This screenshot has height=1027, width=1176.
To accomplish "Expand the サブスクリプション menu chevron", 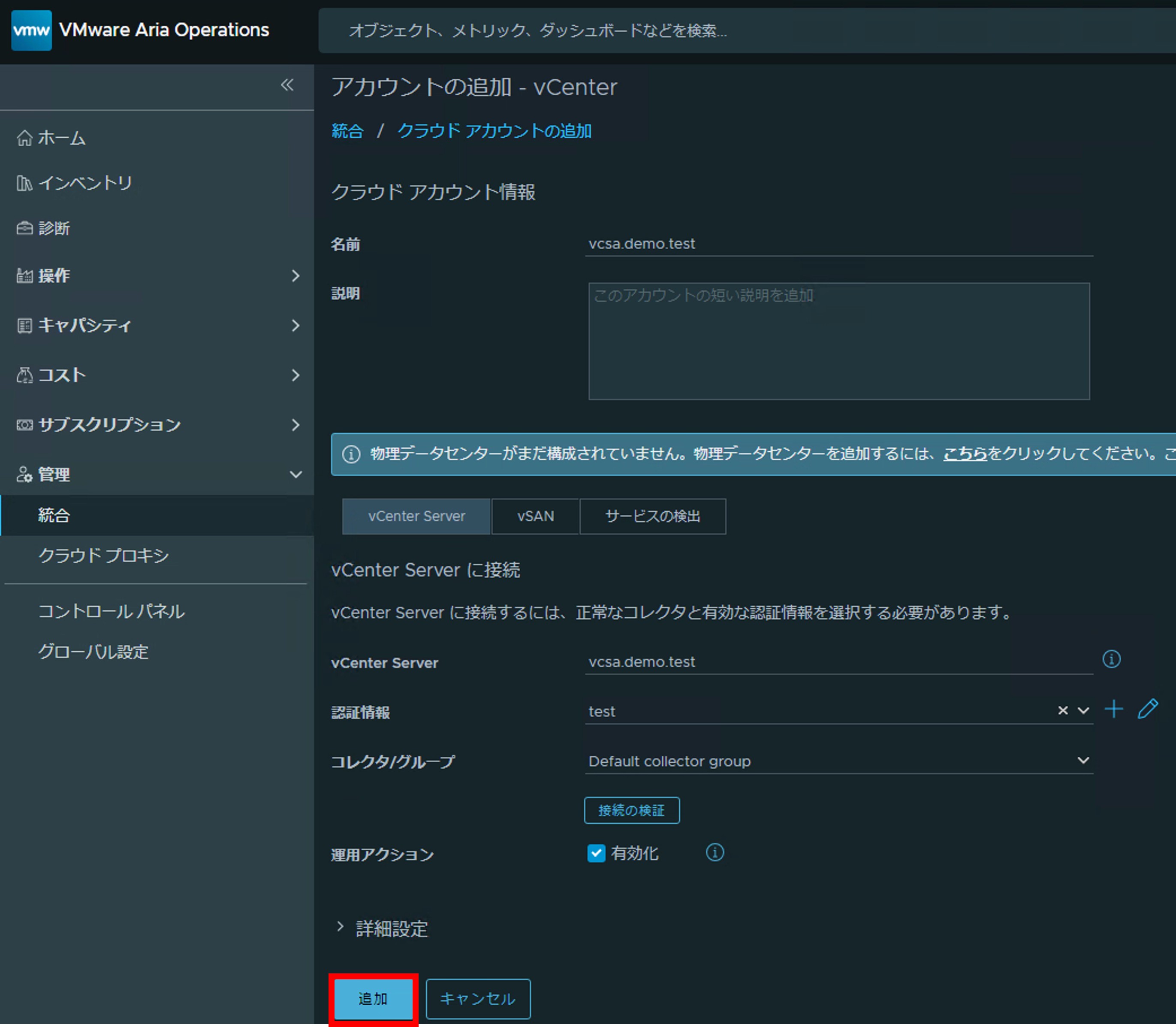I will 295,425.
